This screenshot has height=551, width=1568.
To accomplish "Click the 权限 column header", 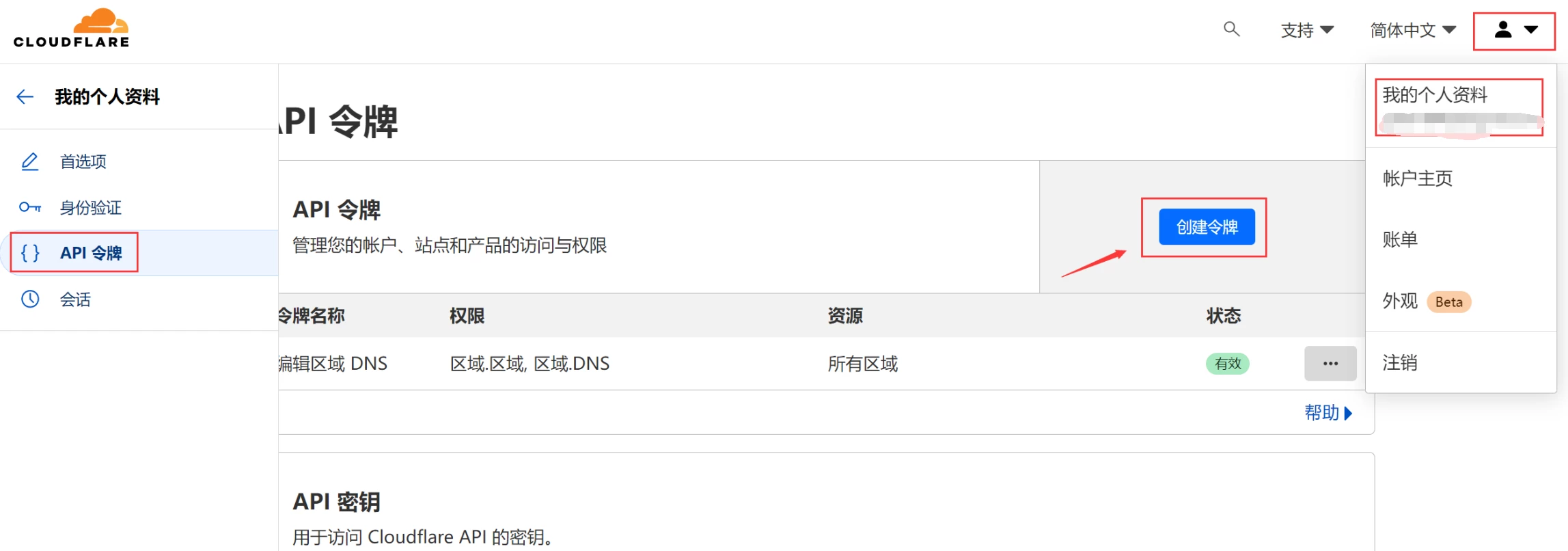I will coord(467,315).
